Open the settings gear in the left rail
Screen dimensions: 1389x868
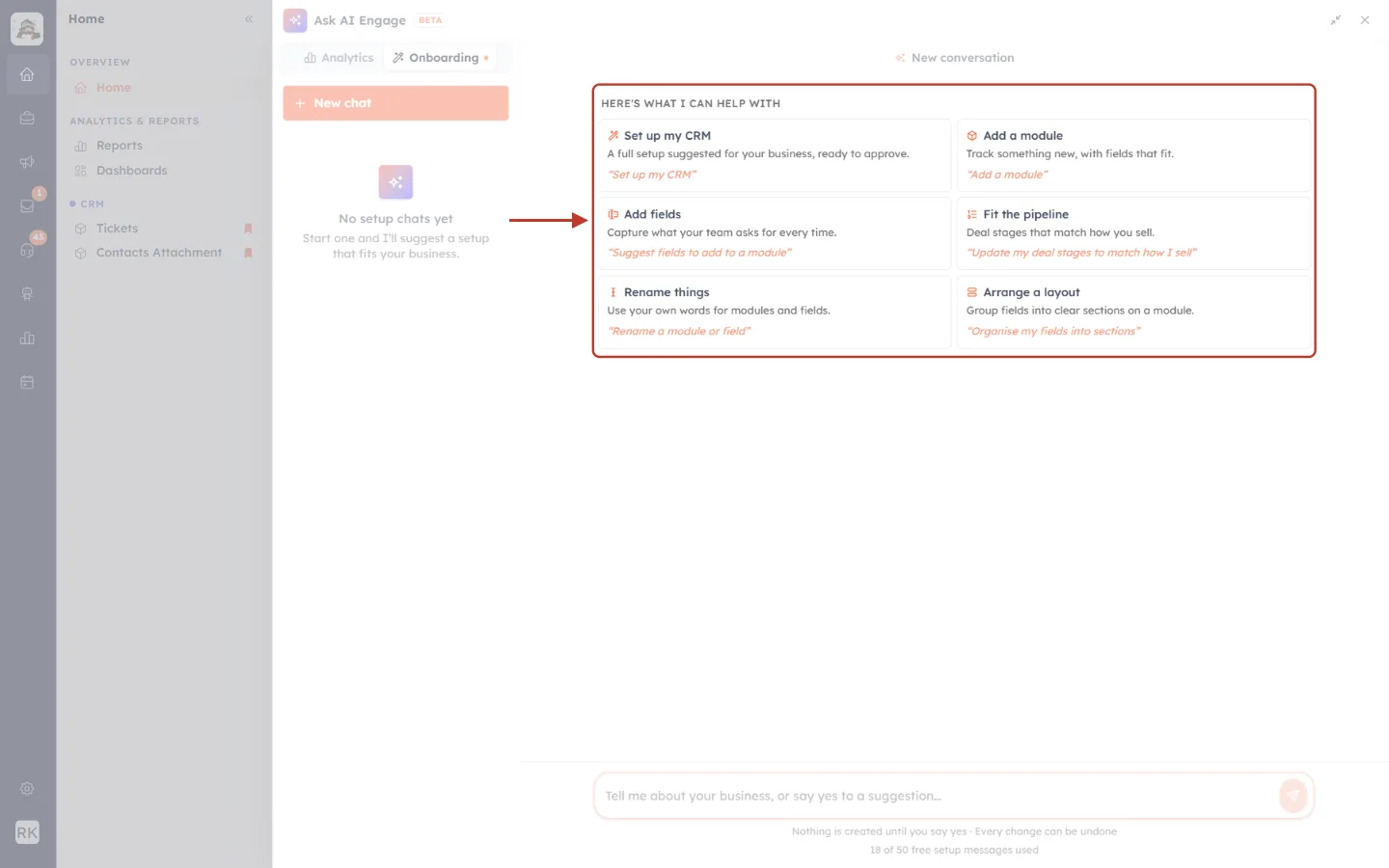(x=27, y=789)
